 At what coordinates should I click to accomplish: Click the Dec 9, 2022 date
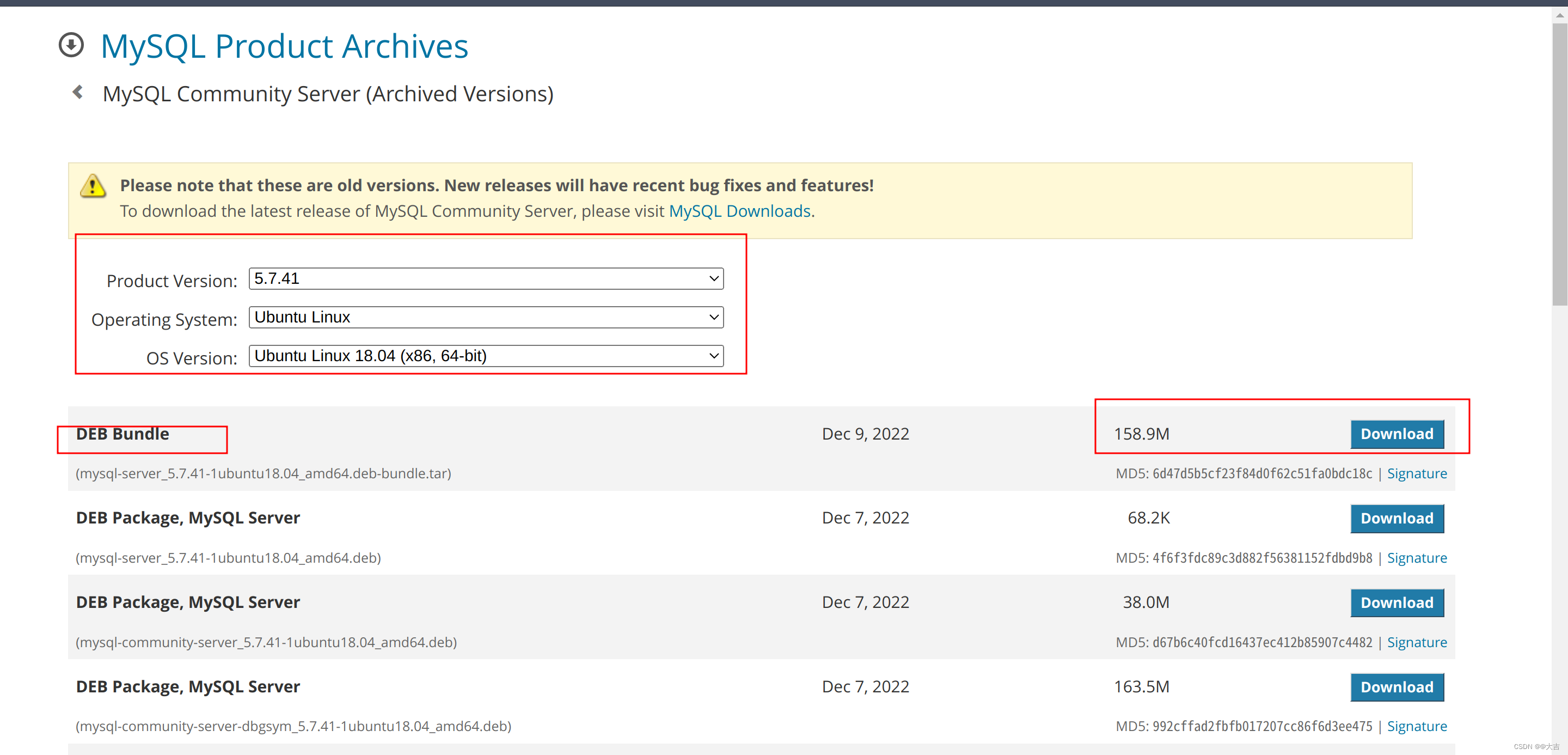pos(865,434)
